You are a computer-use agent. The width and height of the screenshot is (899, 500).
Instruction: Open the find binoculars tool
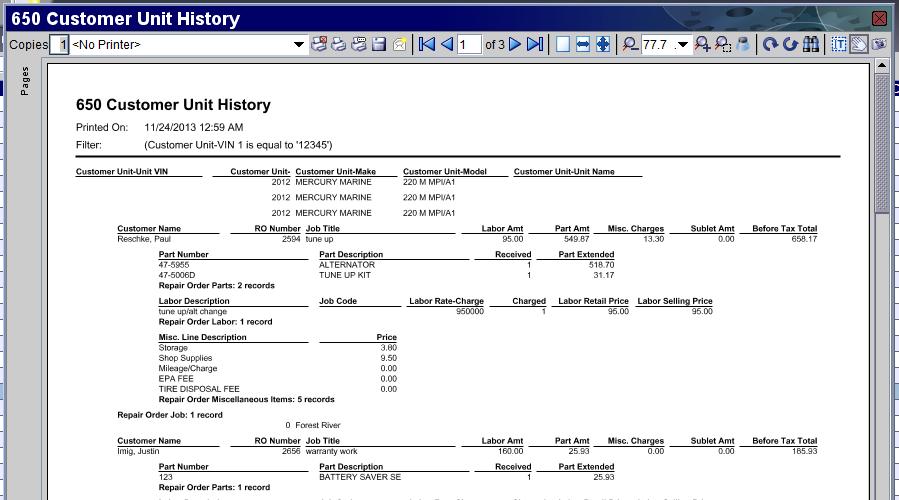tap(811, 44)
